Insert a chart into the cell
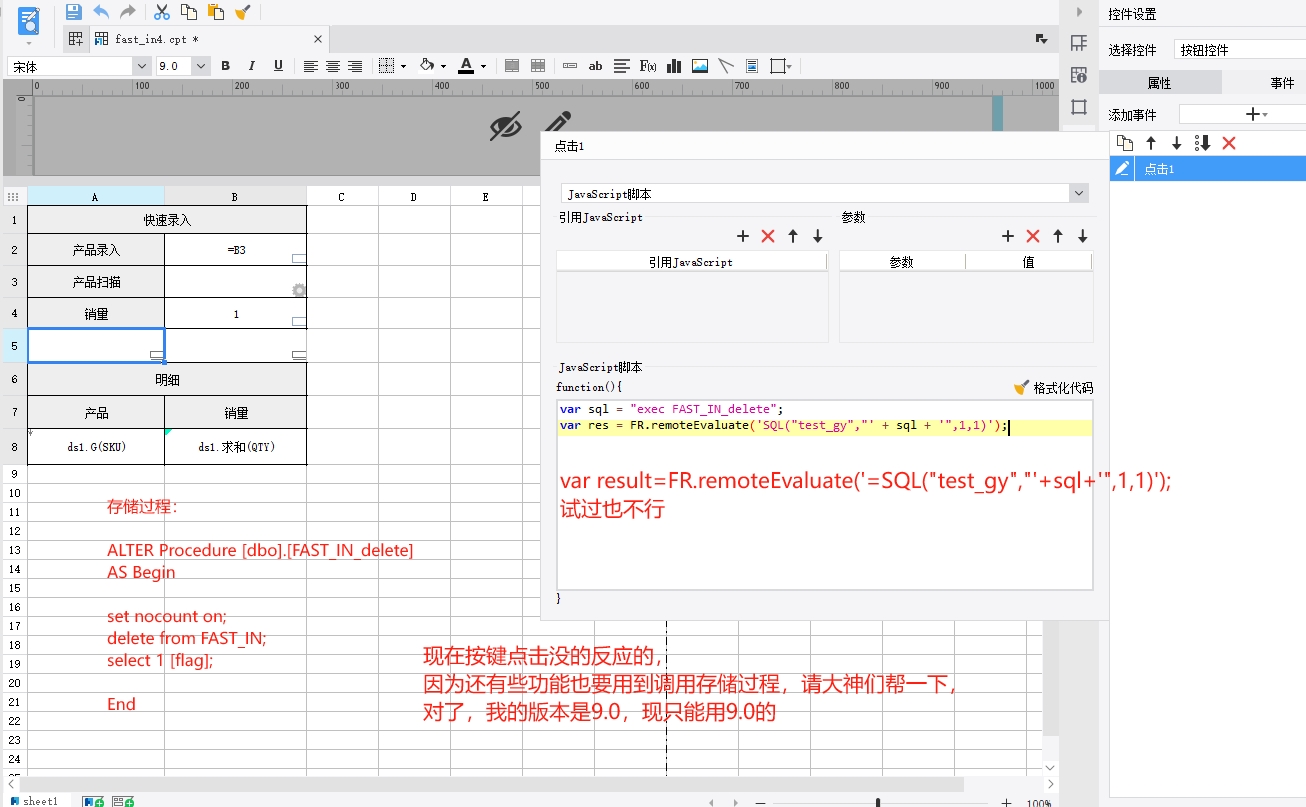The height and width of the screenshot is (807, 1306). (674, 66)
